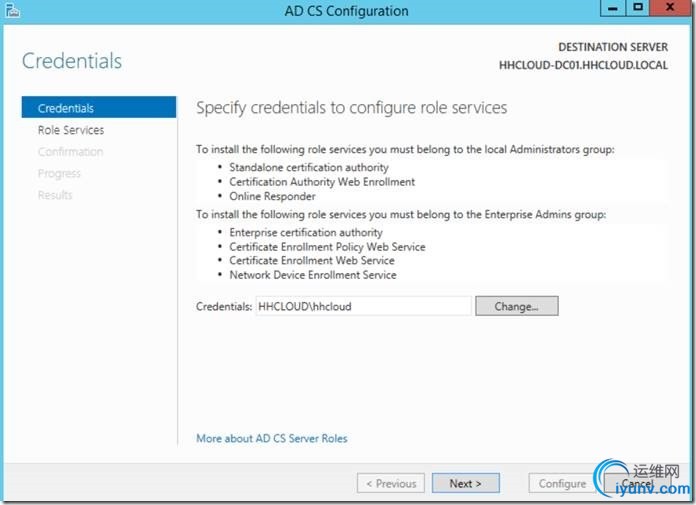The height and width of the screenshot is (505, 696).
Task: Select the Confirmation step in the sidebar
Action: [70, 152]
